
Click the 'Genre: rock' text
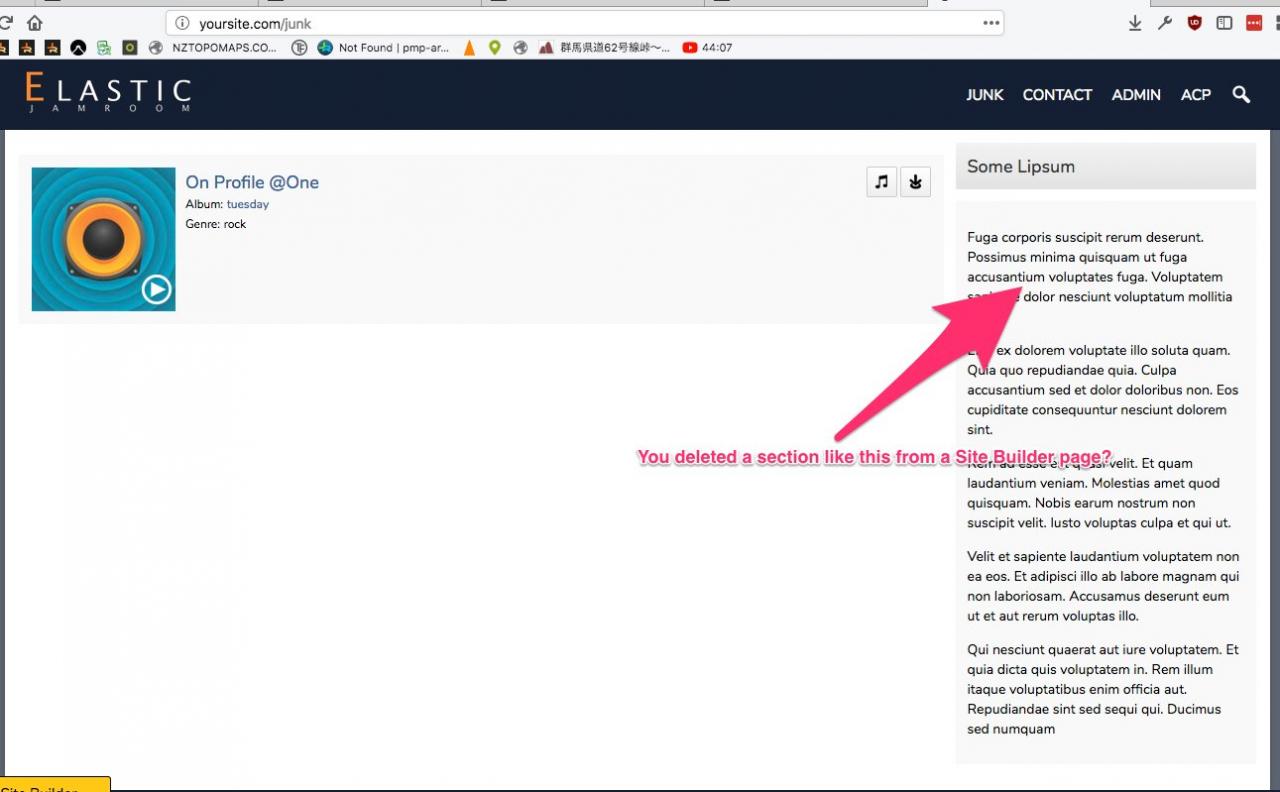(216, 224)
